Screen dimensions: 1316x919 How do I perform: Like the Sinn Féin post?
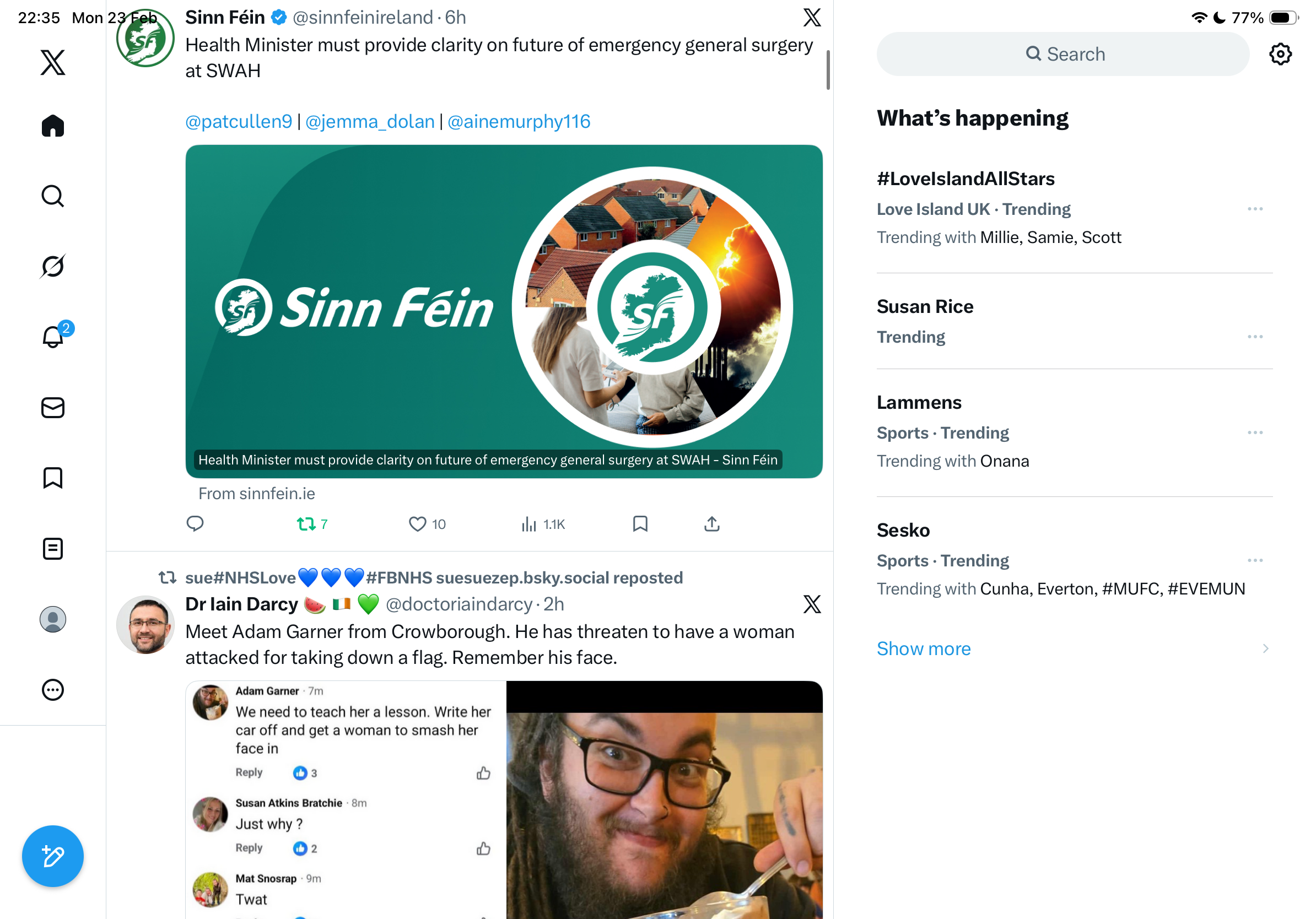click(x=427, y=523)
